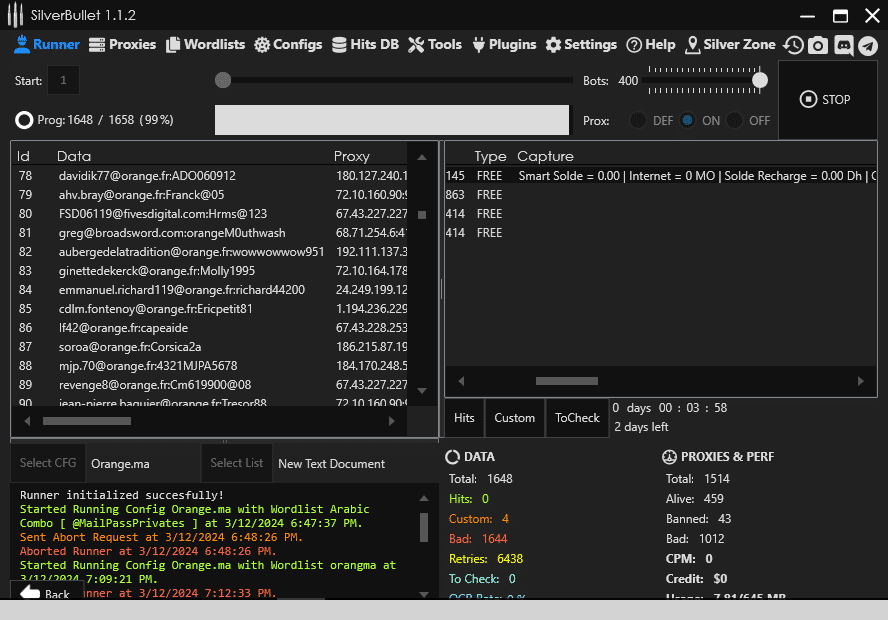Click the Bots slider handle
The width and height of the screenshot is (888, 620).
click(760, 80)
